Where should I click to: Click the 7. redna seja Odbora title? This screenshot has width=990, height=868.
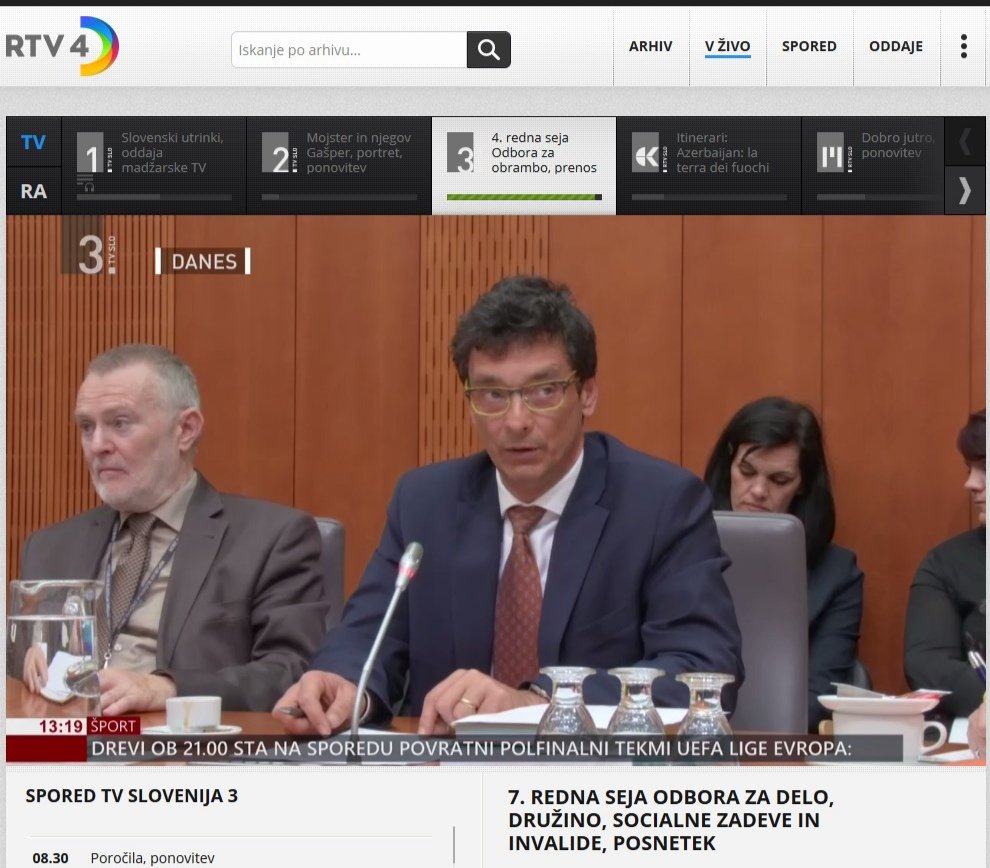(671, 819)
